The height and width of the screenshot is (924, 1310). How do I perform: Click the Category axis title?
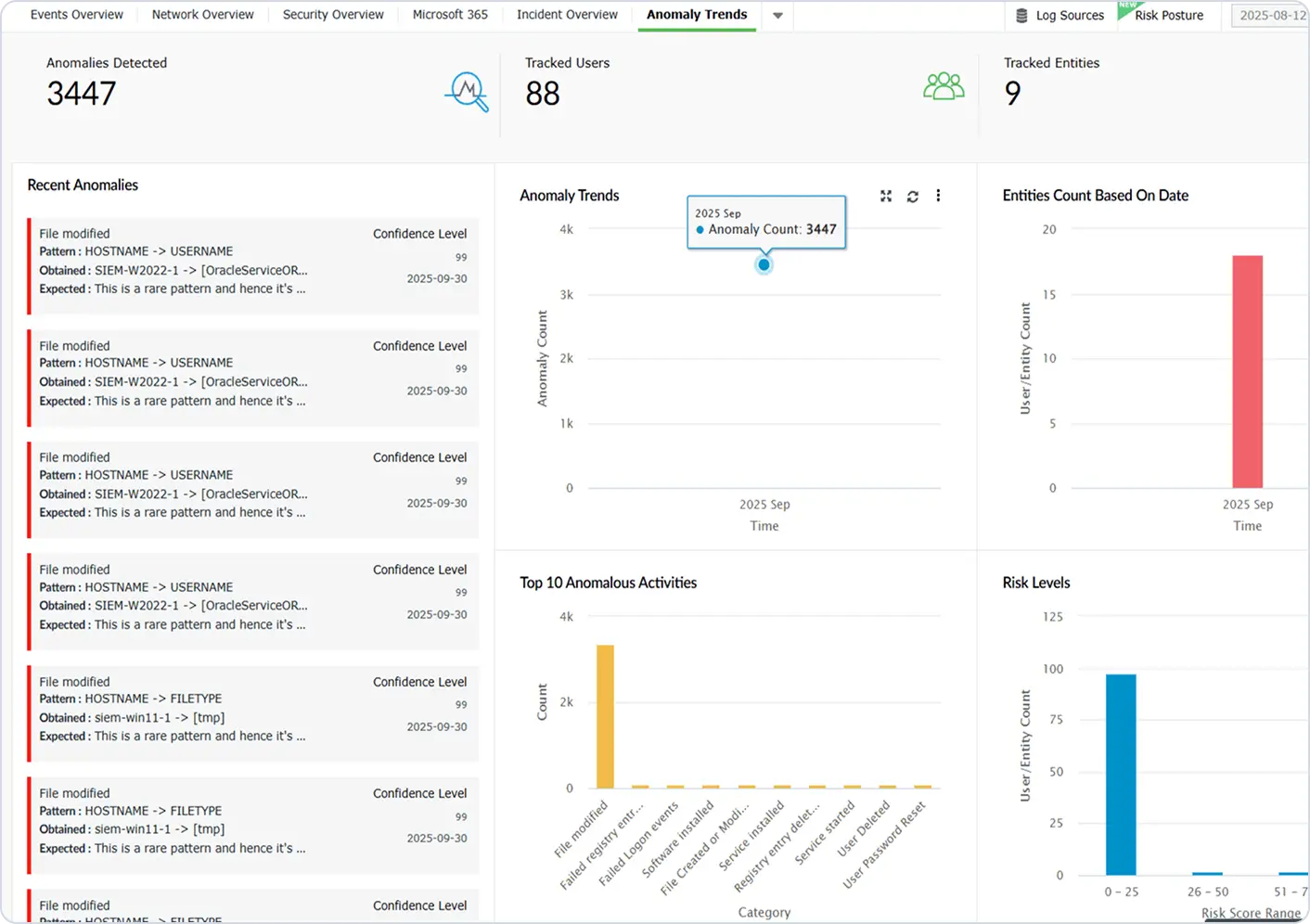point(764,913)
